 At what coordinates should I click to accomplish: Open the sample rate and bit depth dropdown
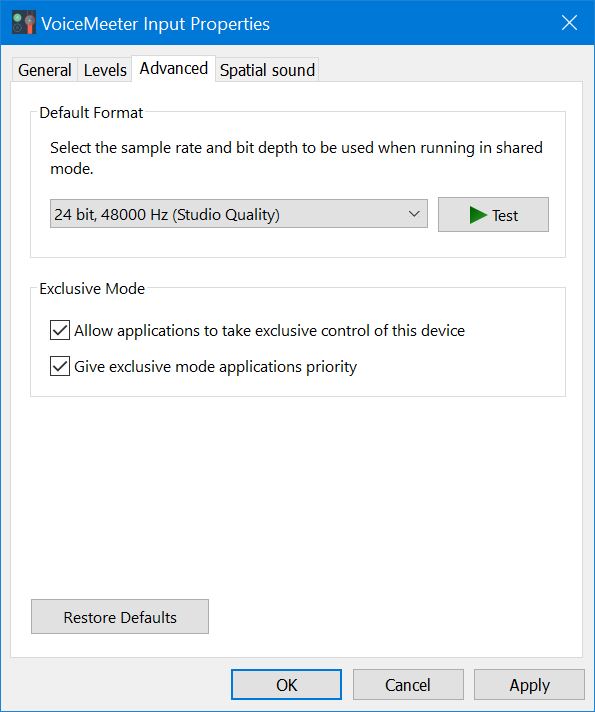click(x=238, y=214)
